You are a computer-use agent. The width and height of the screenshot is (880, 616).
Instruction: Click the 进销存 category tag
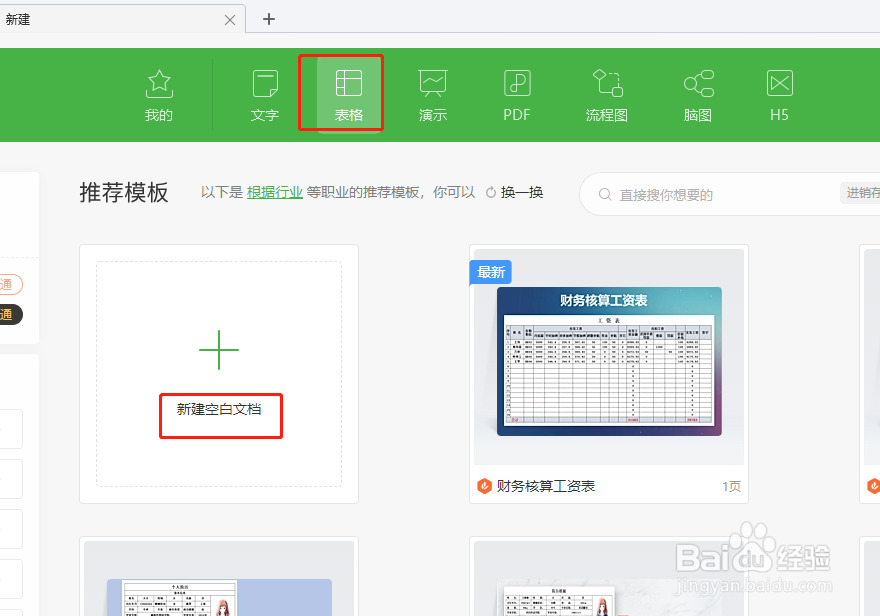coord(866,192)
